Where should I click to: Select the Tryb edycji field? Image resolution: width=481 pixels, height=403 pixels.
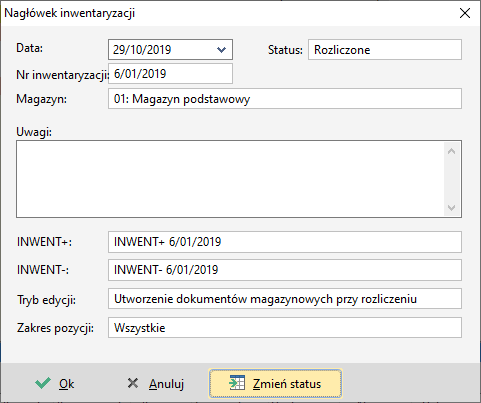click(x=285, y=299)
